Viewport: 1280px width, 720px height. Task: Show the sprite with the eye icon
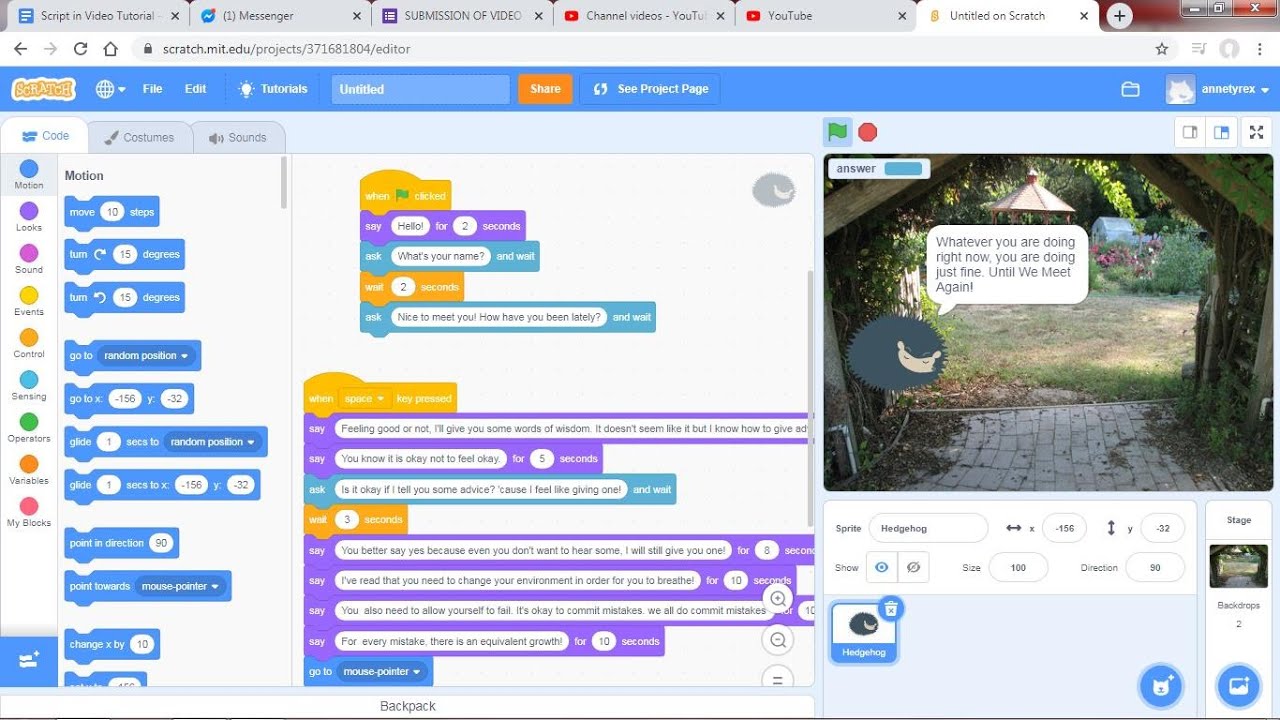click(881, 567)
